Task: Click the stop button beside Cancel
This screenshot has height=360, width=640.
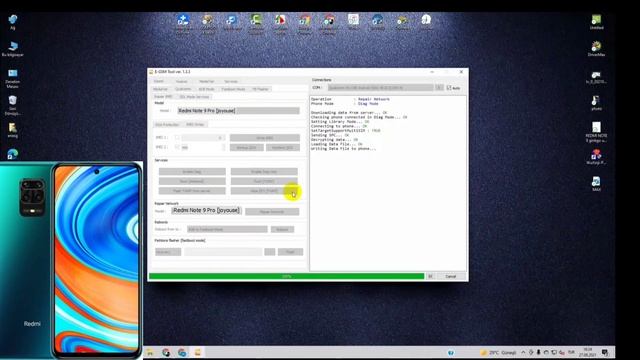Action: [x=430, y=276]
